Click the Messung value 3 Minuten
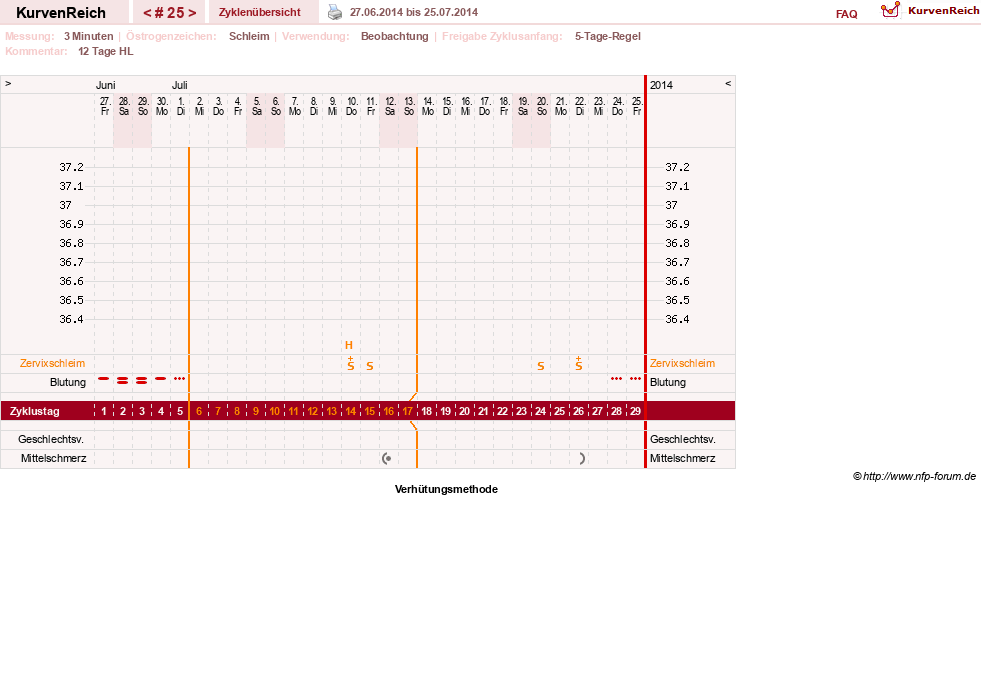This screenshot has width=981, height=688. [88, 36]
